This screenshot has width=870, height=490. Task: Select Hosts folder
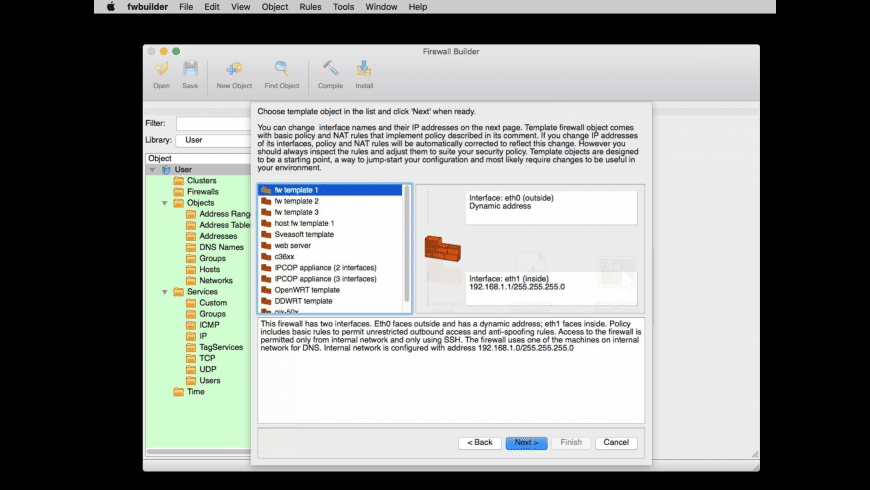tap(203, 269)
